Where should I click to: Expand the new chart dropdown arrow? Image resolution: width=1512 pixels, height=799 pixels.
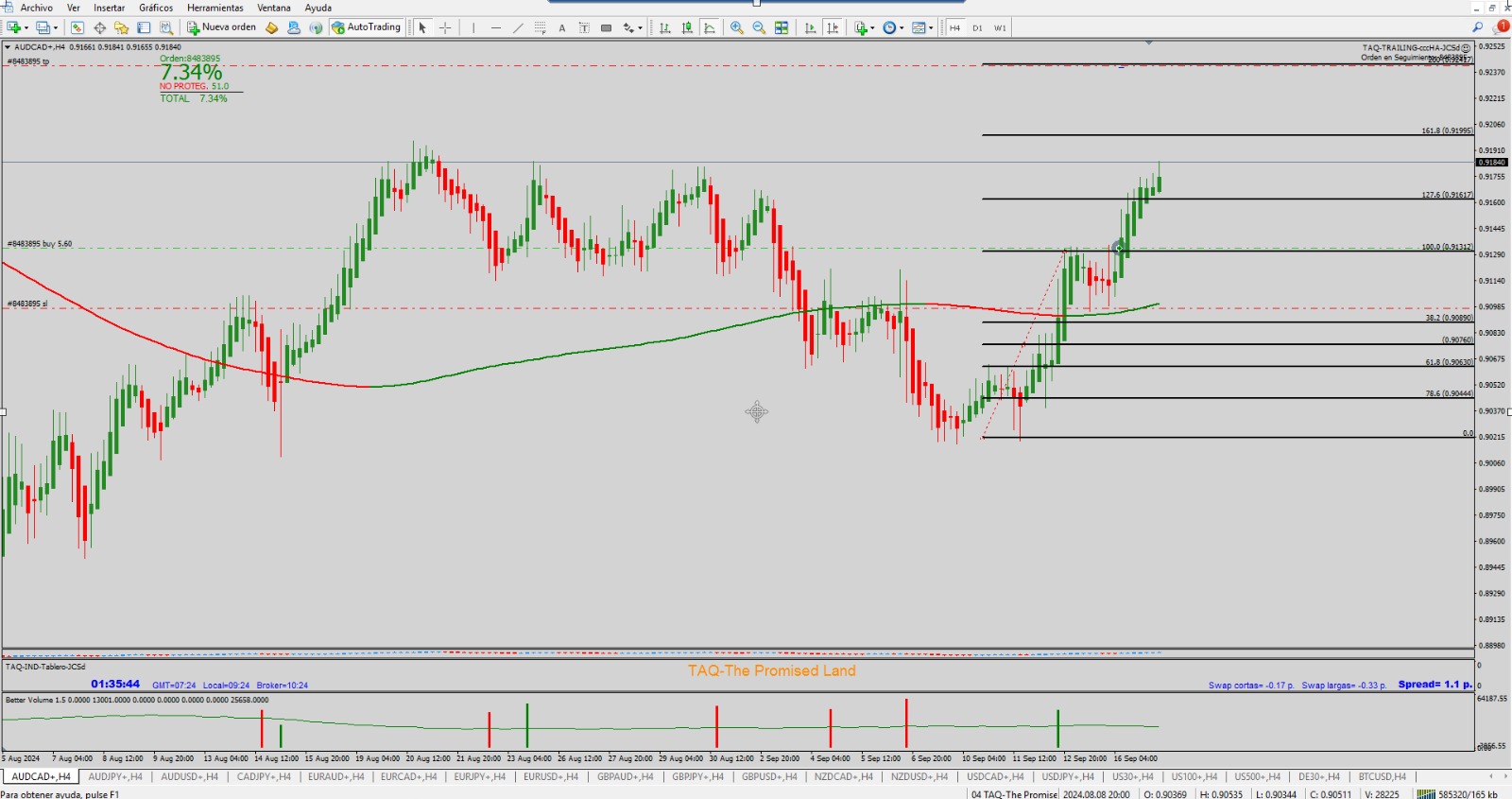pos(26,28)
